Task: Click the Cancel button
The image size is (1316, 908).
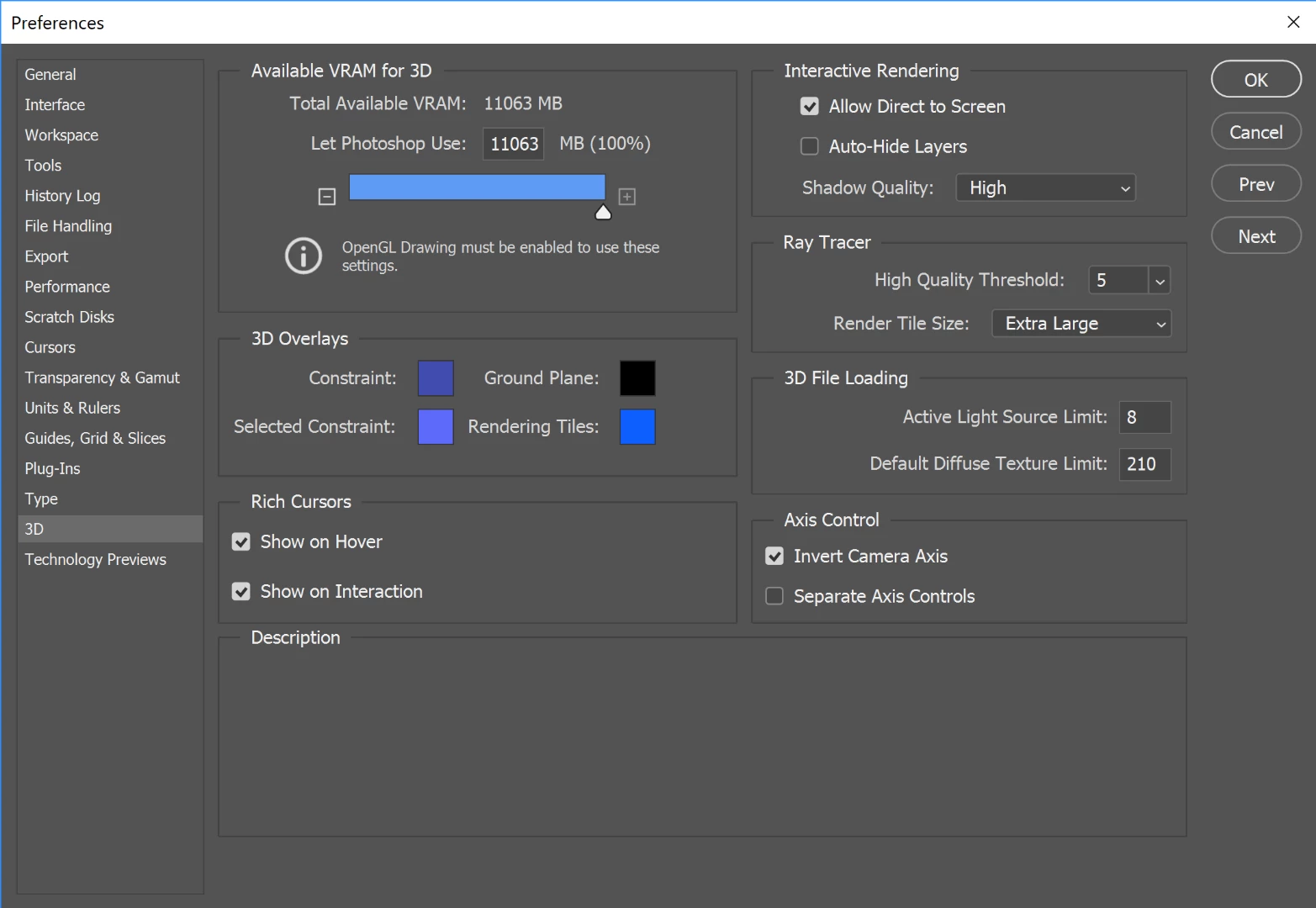Action: pyautogui.click(x=1256, y=132)
